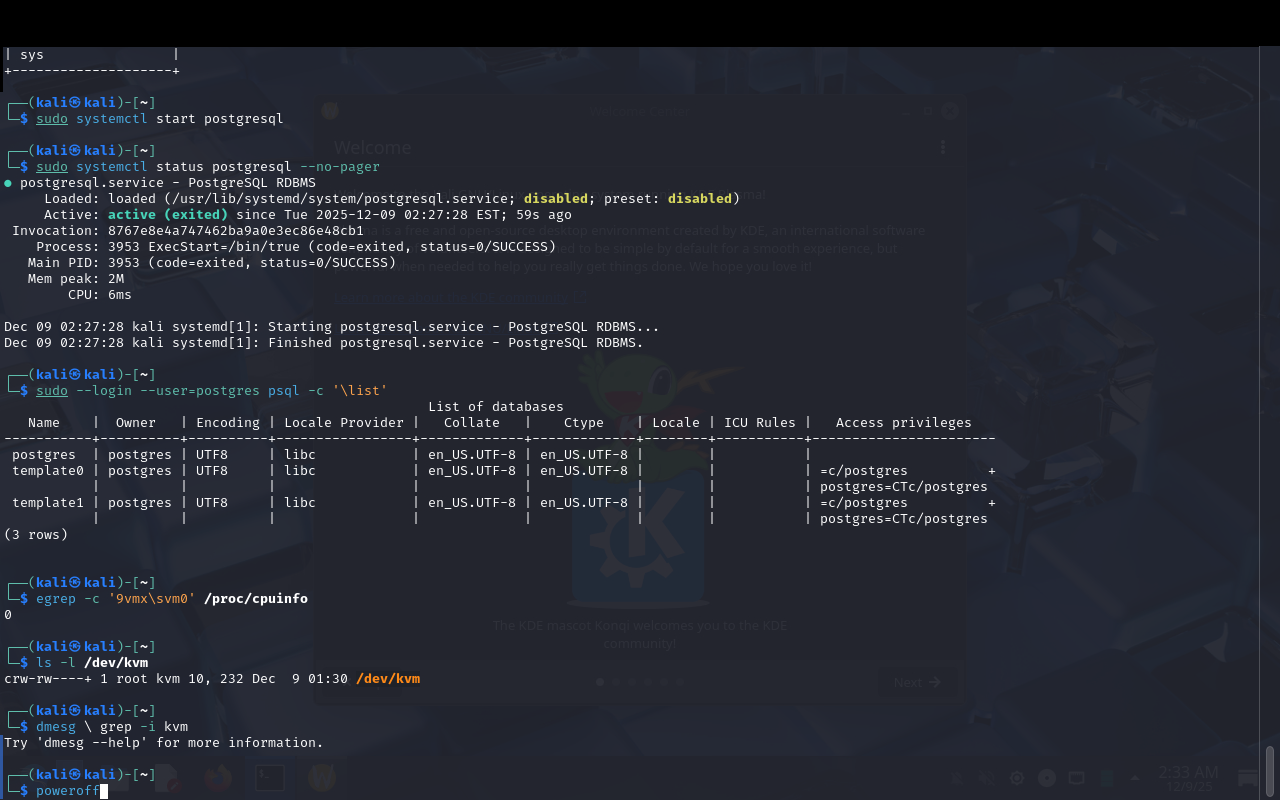Image resolution: width=1280 pixels, height=800 pixels.
Task: Click the show desktop icon at panel end
Action: tap(1248, 778)
